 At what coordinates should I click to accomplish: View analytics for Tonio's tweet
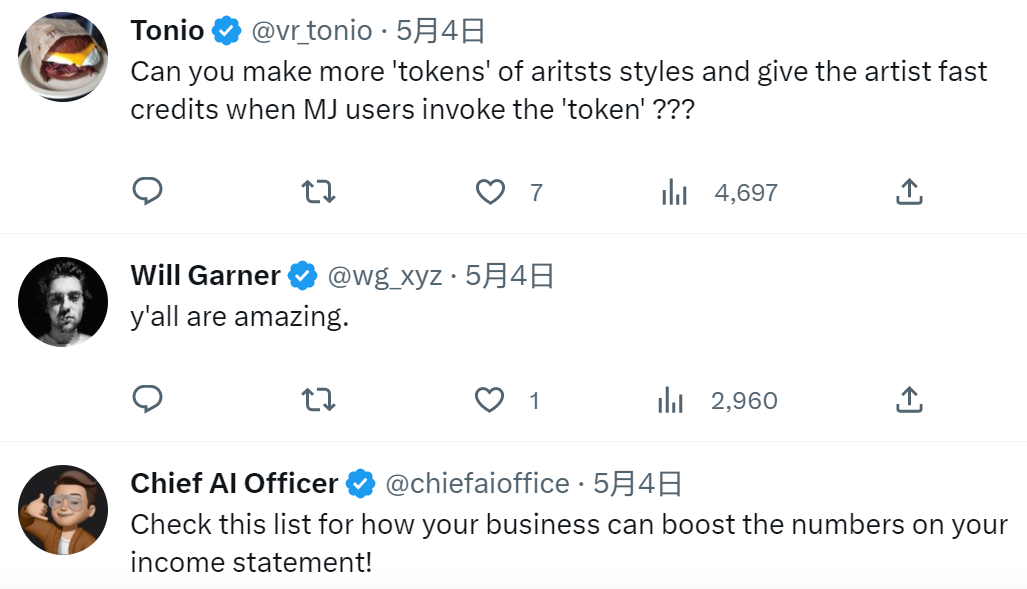click(675, 192)
